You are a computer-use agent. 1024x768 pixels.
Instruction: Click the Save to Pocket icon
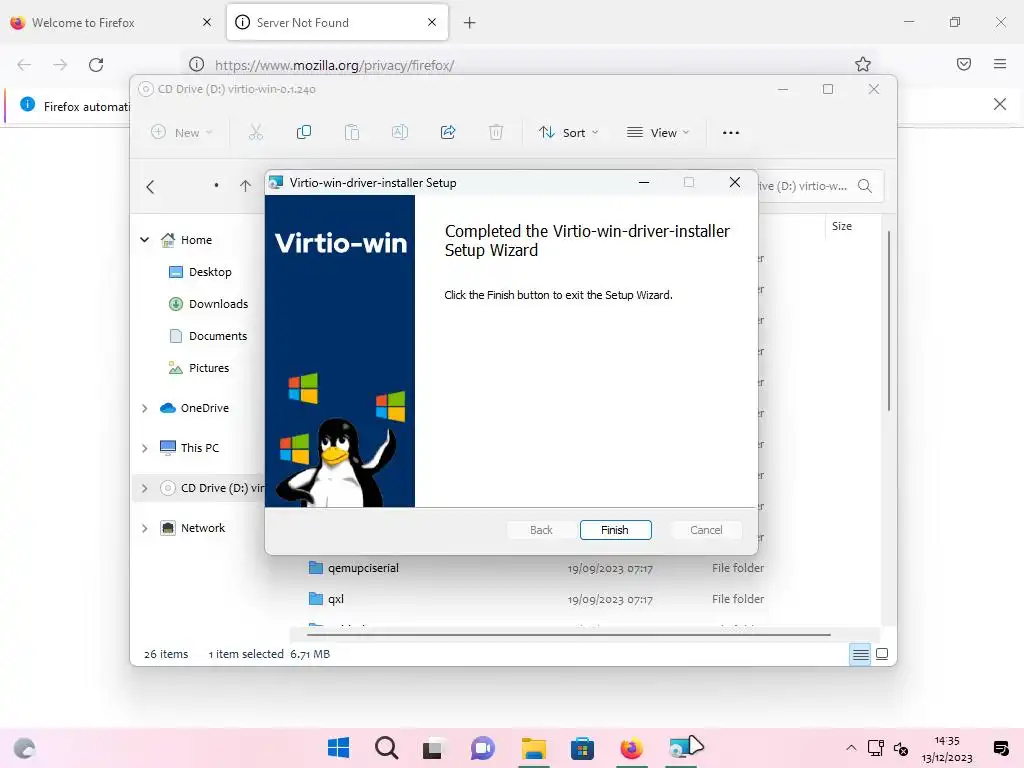[963, 64]
